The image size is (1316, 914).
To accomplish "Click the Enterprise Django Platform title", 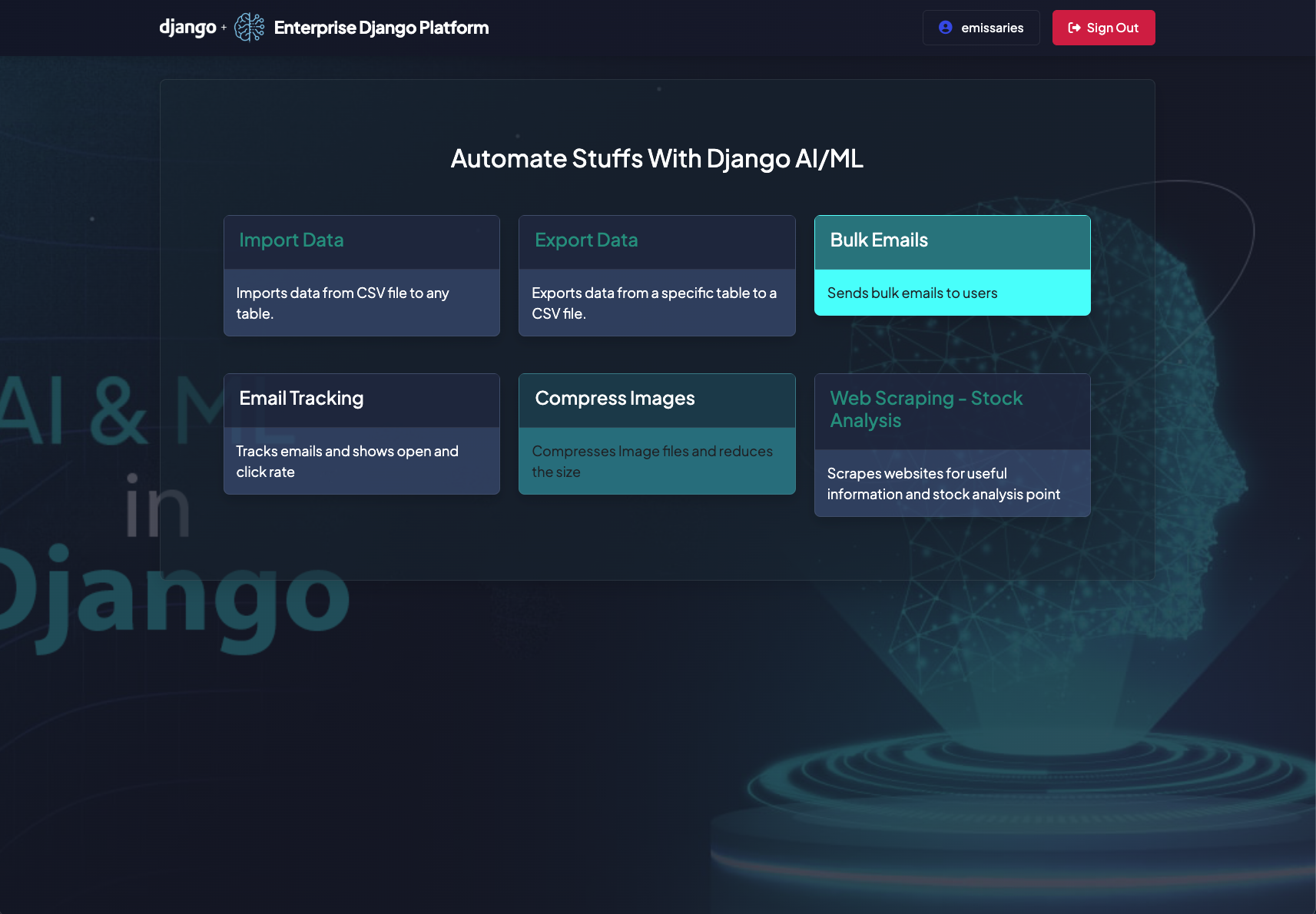I will [x=381, y=28].
